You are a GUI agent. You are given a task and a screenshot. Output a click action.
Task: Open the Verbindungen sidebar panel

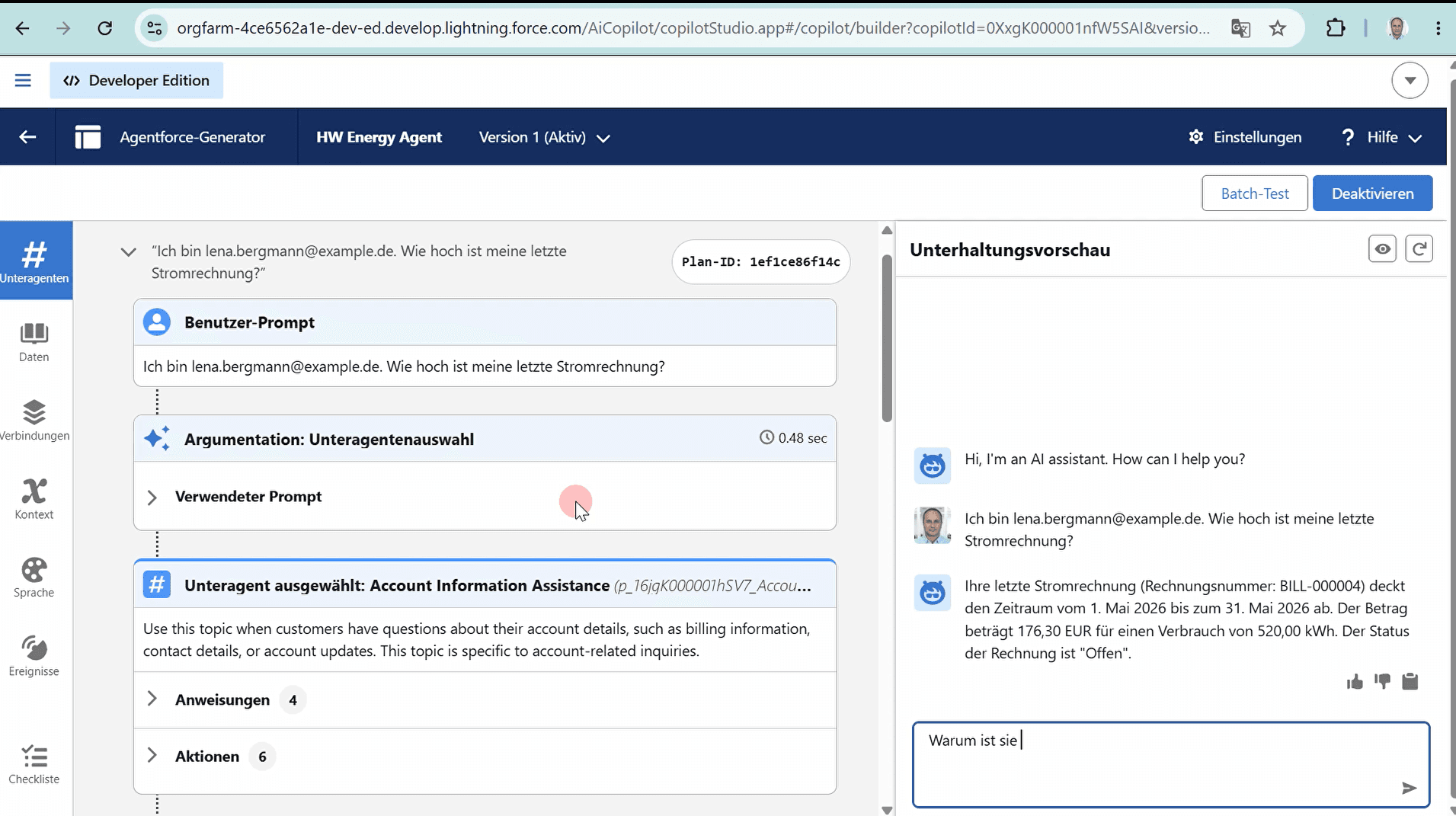pos(34,421)
